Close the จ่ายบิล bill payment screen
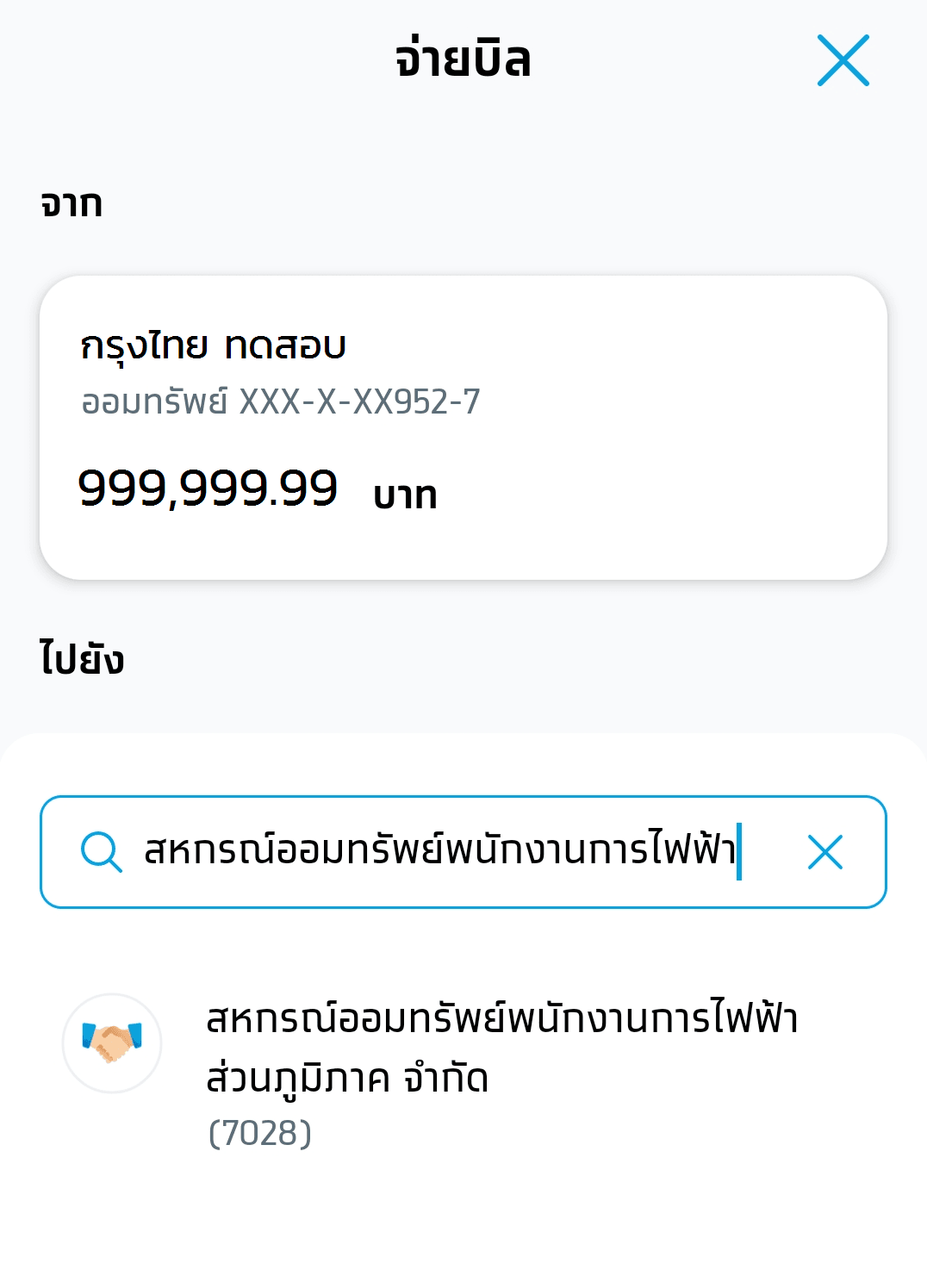 pyautogui.click(x=843, y=60)
